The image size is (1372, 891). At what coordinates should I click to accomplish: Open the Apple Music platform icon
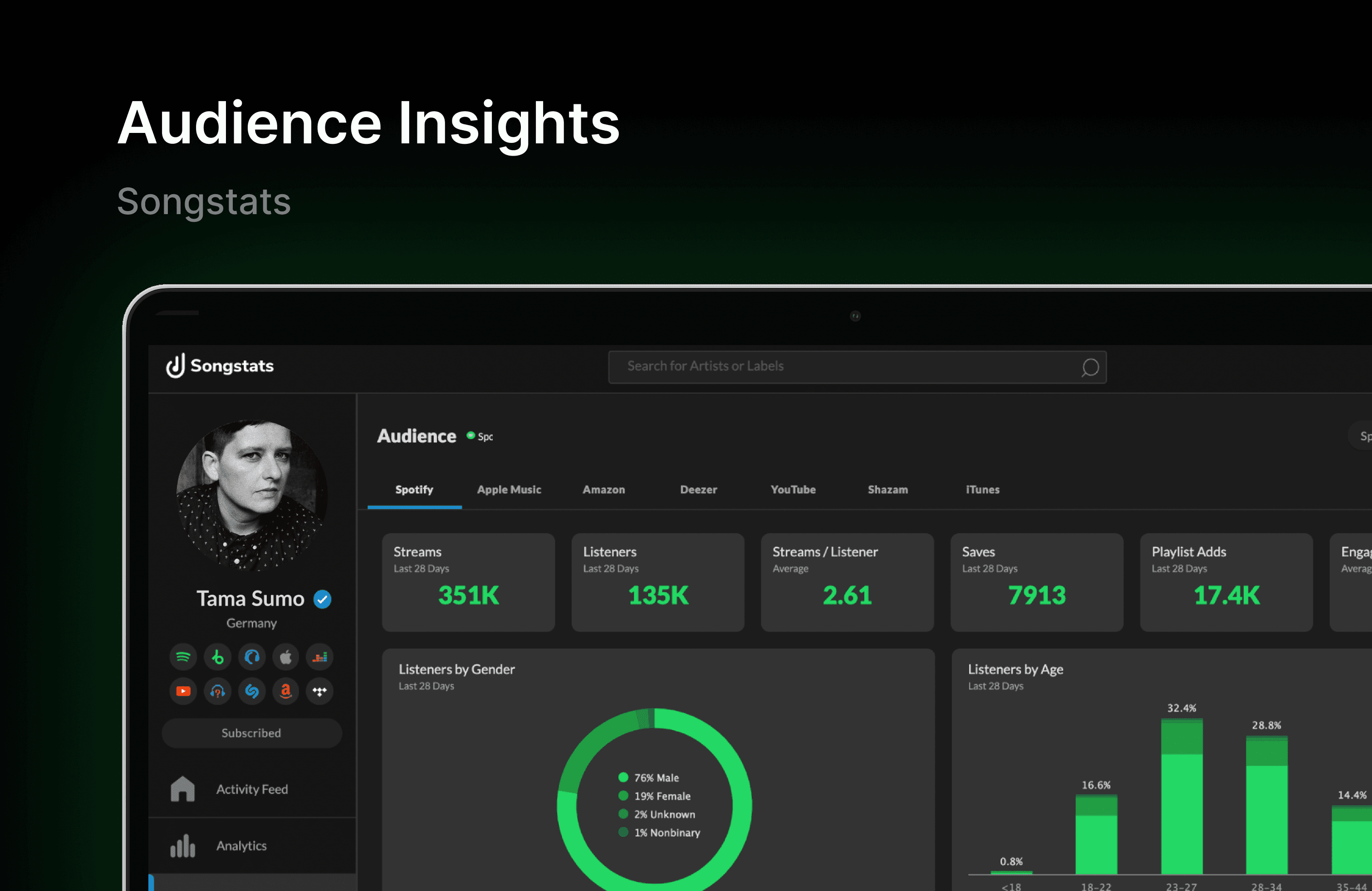click(285, 657)
